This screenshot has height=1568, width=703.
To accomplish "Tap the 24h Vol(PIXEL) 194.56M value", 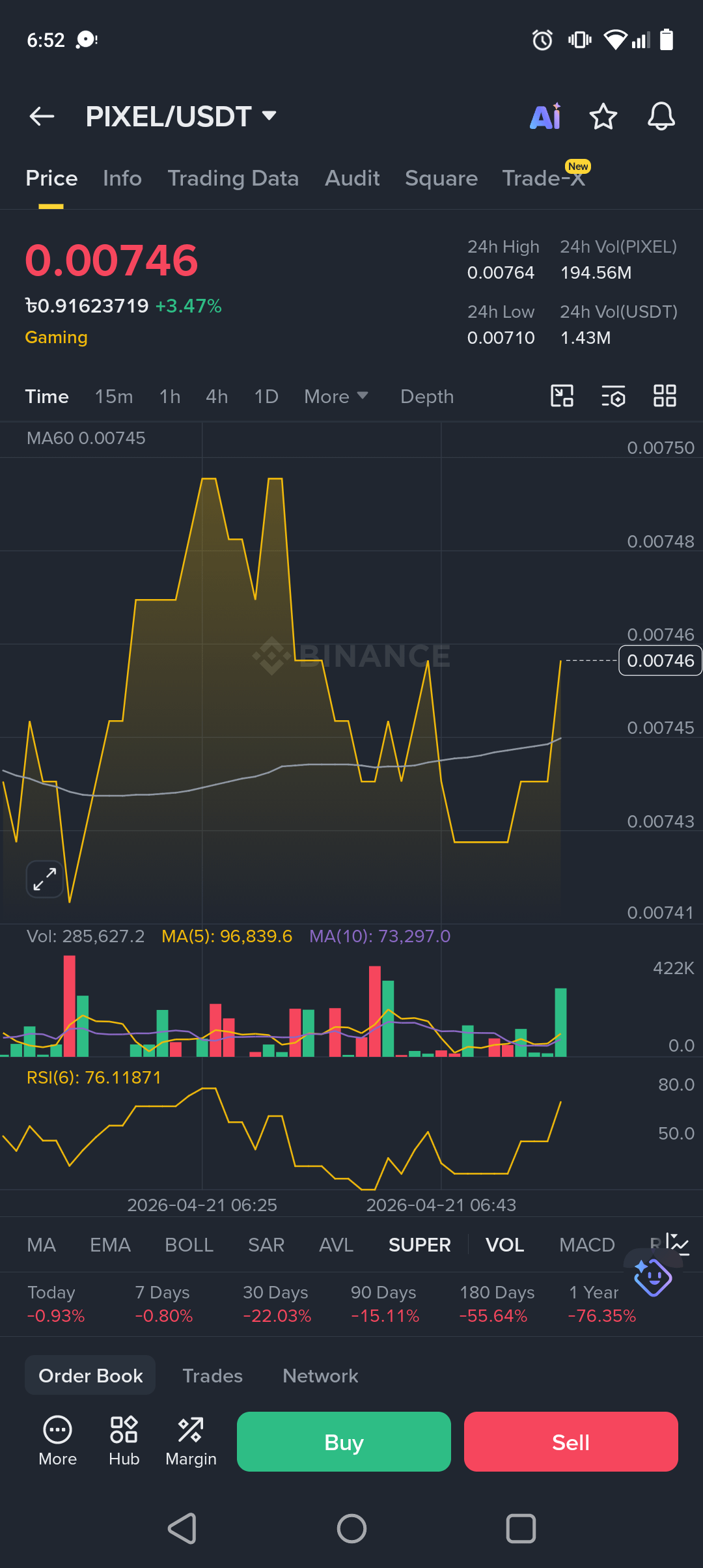I will coord(596,272).
